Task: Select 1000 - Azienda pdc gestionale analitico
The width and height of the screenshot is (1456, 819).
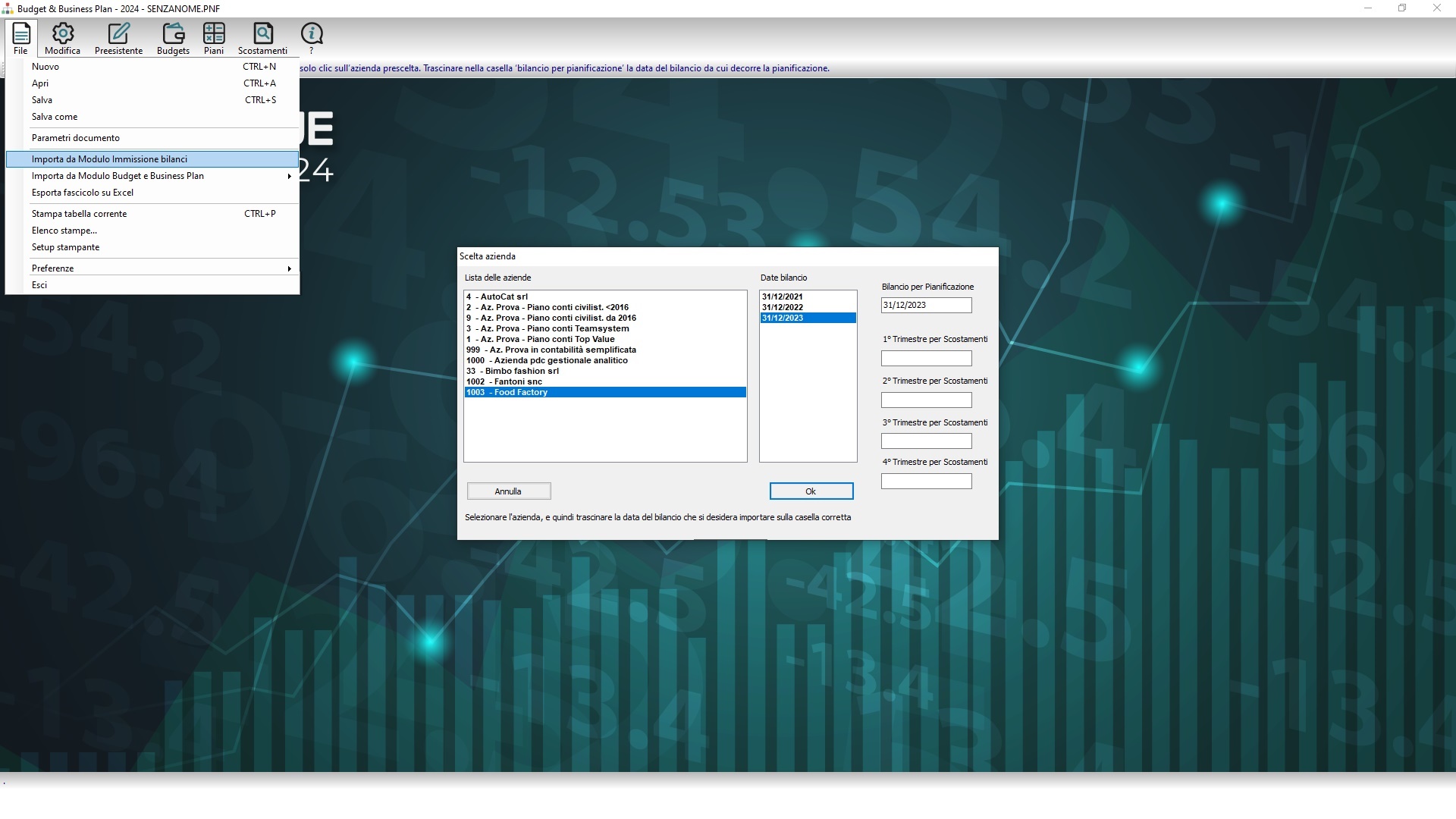Action: tap(605, 360)
